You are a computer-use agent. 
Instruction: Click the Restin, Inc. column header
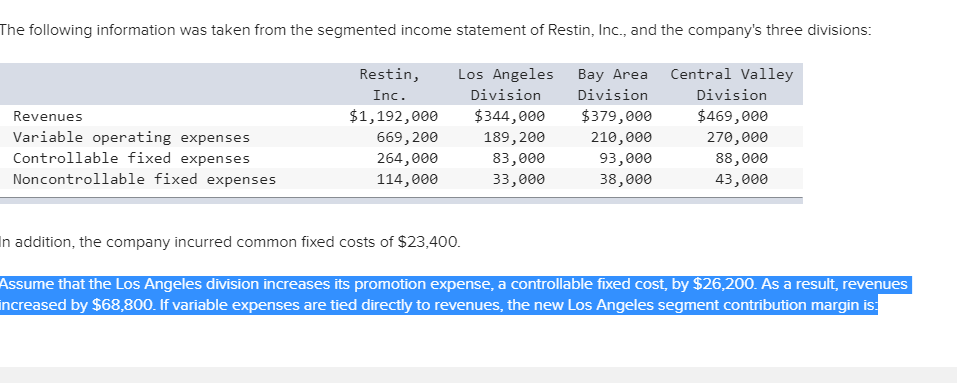coord(389,85)
